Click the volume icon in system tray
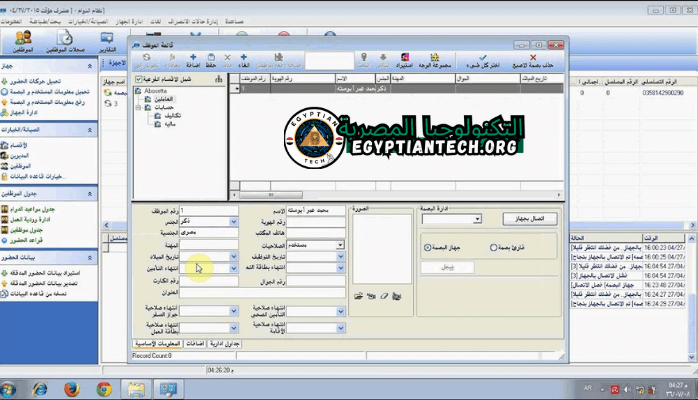This screenshot has width=698, height=400. point(627,390)
